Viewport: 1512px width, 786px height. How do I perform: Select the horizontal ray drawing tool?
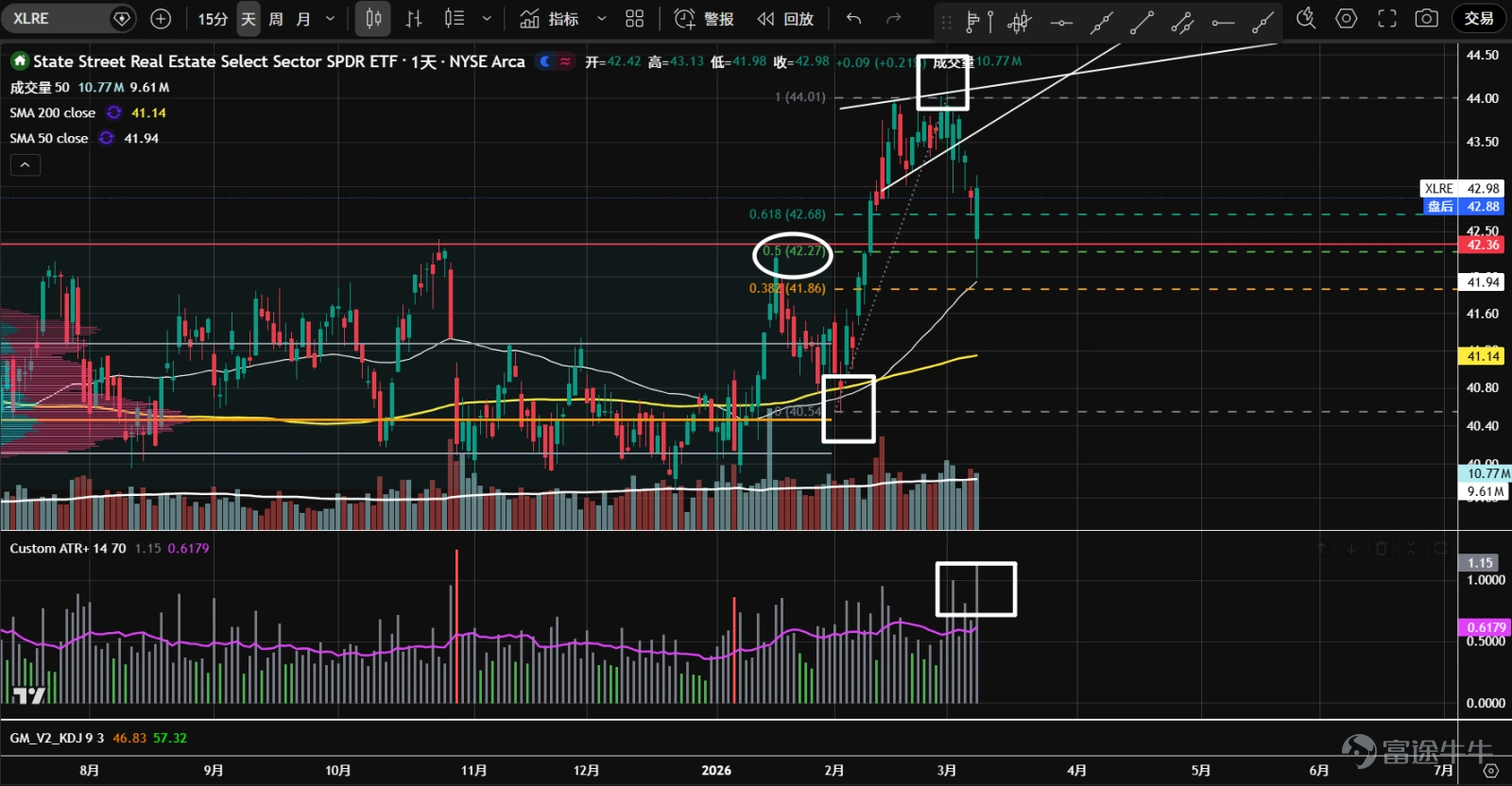[1223, 22]
